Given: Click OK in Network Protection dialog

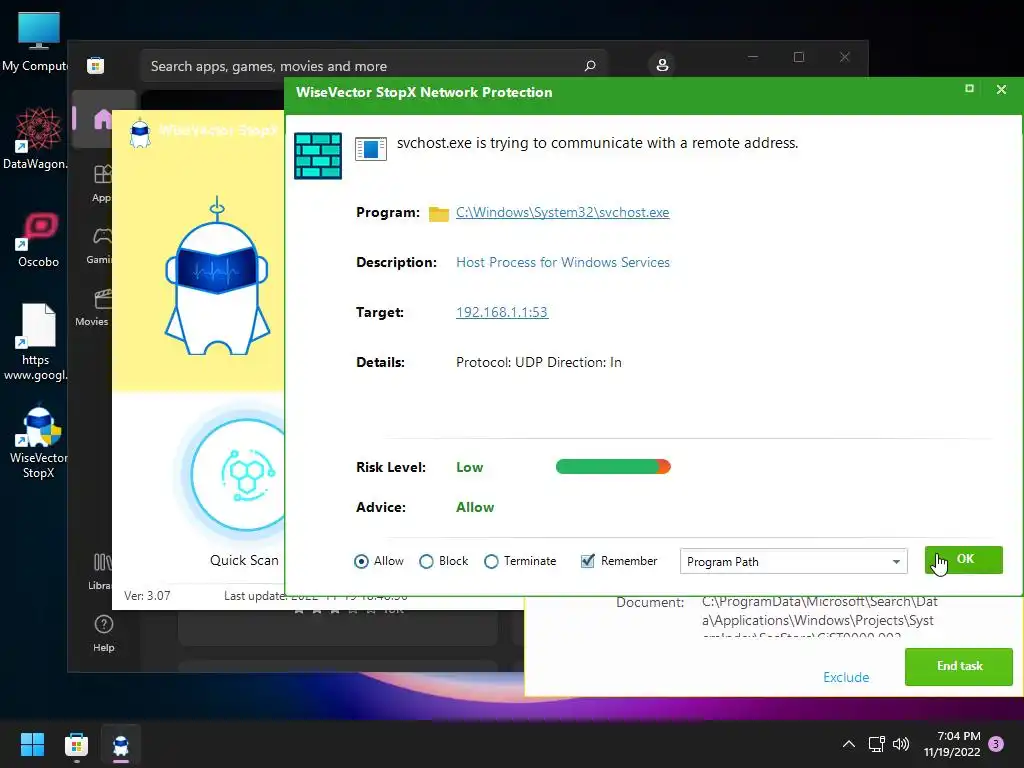Looking at the screenshot, I should click(964, 560).
